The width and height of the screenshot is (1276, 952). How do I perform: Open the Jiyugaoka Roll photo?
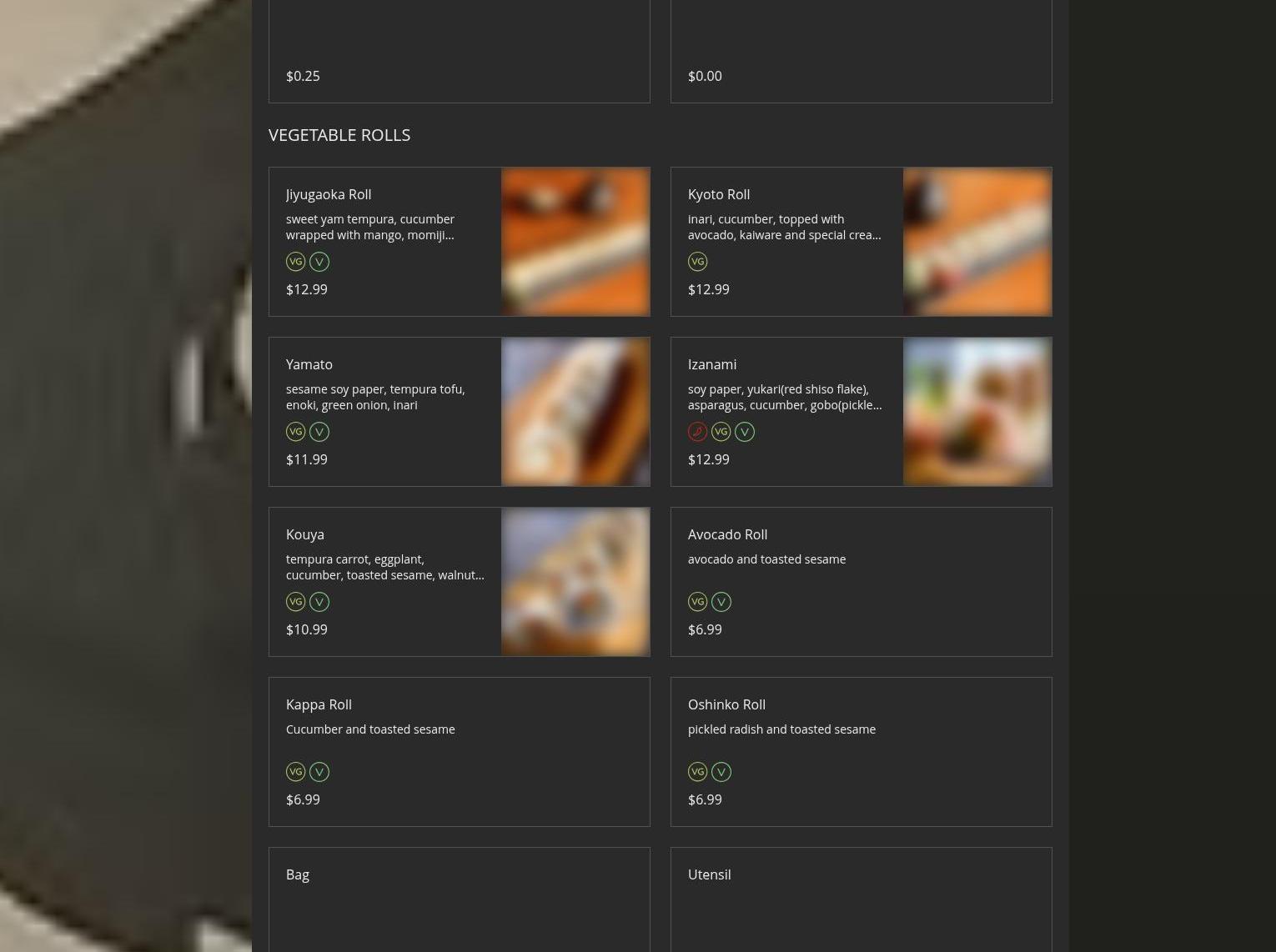point(575,242)
